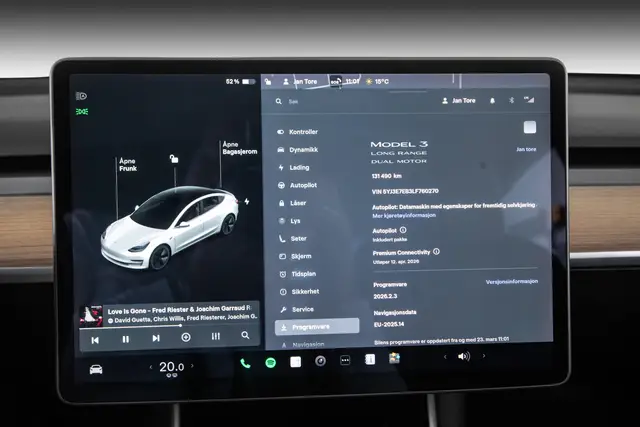640x427 pixels.
Task: Open the Tidsplan schedule menu
Action: pos(298,274)
